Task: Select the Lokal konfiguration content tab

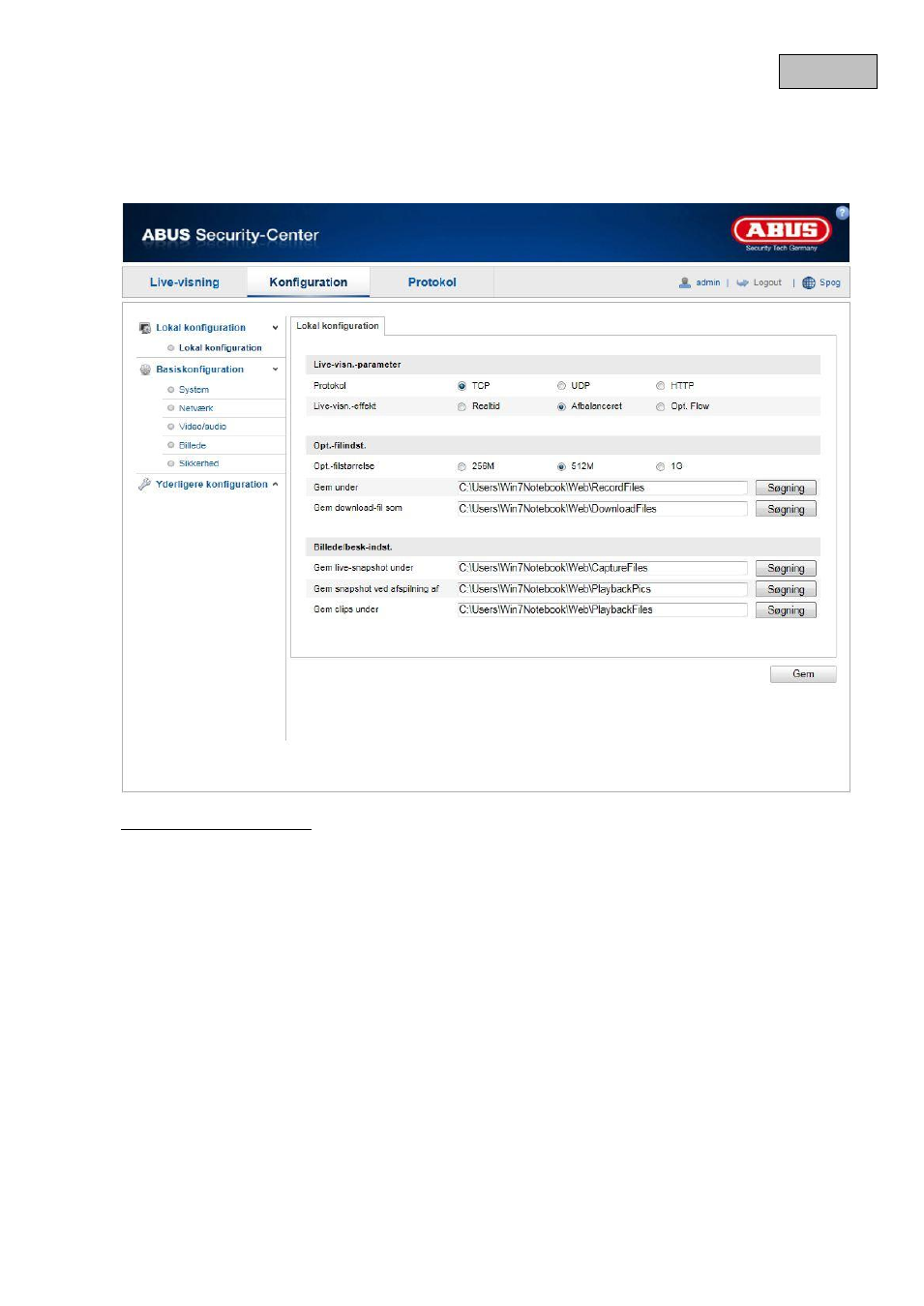Action: 338,326
